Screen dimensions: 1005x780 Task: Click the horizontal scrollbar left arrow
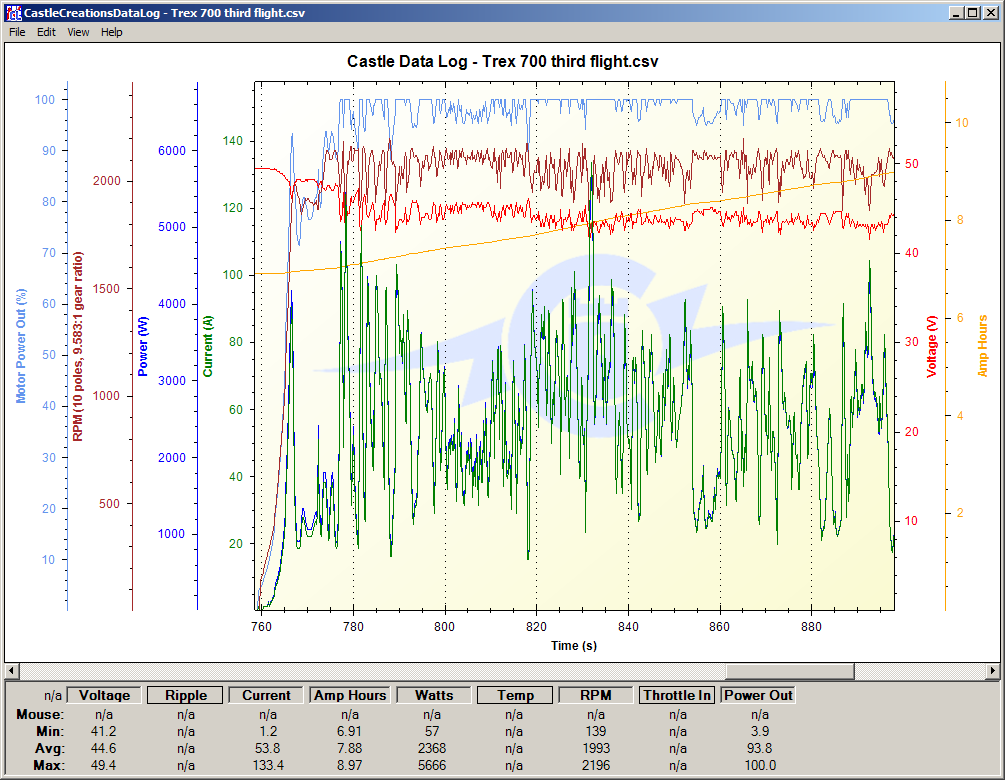[12, 671]
